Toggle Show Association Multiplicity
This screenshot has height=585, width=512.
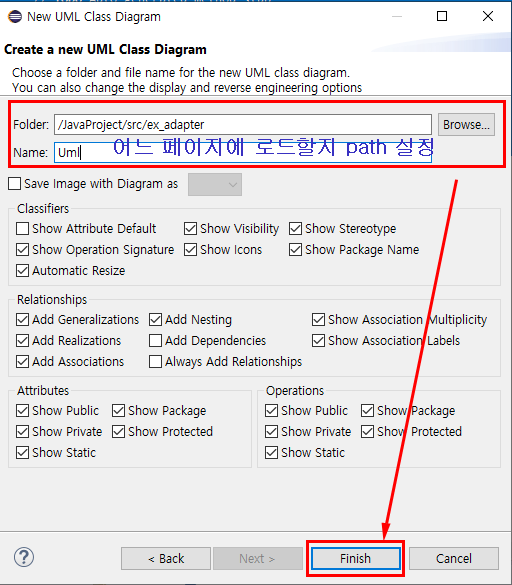[318, 319]
